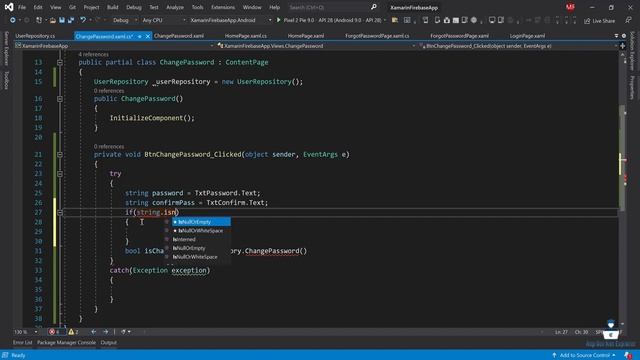Click the Navigate Backward toolbar icon
The height and width of the screenshot is (360, 640).
pyautogui.click(x=13, y=20)
